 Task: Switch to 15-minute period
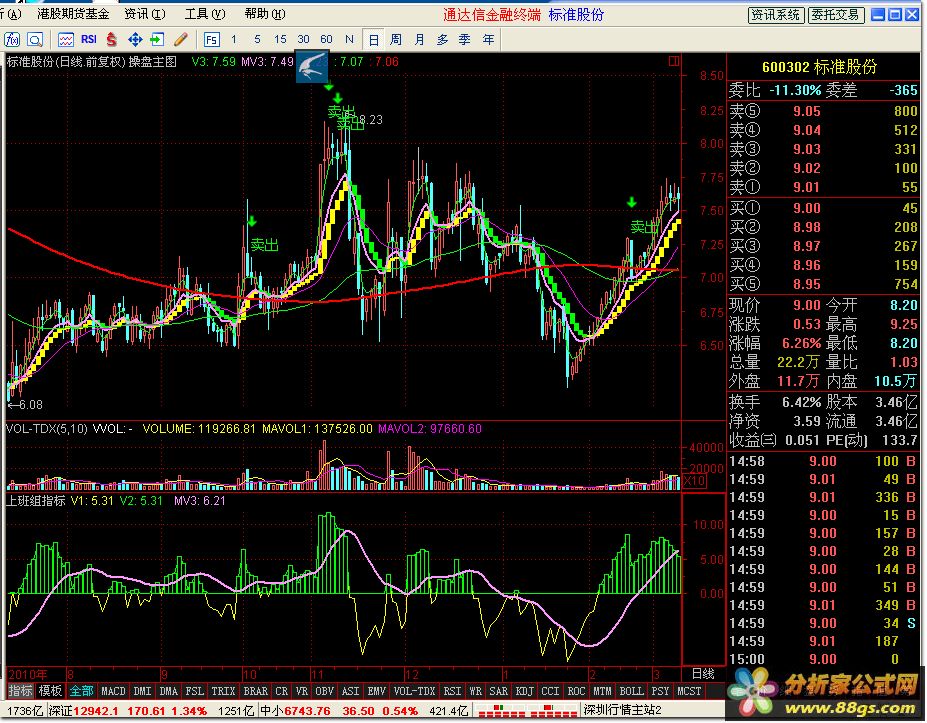(280, 39)
